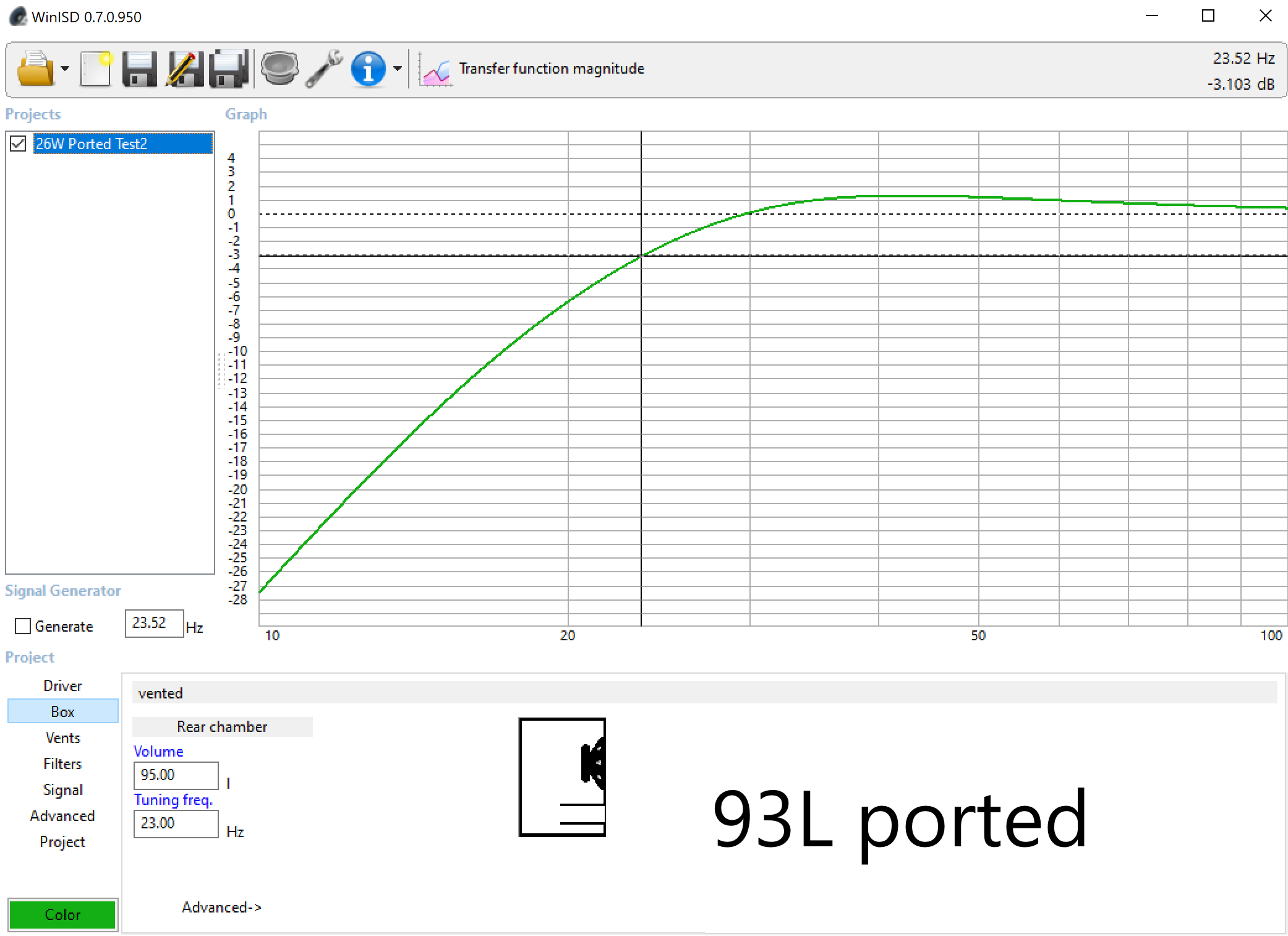Save the current project
Screen dimensions: 1288x936
(140, 68)
